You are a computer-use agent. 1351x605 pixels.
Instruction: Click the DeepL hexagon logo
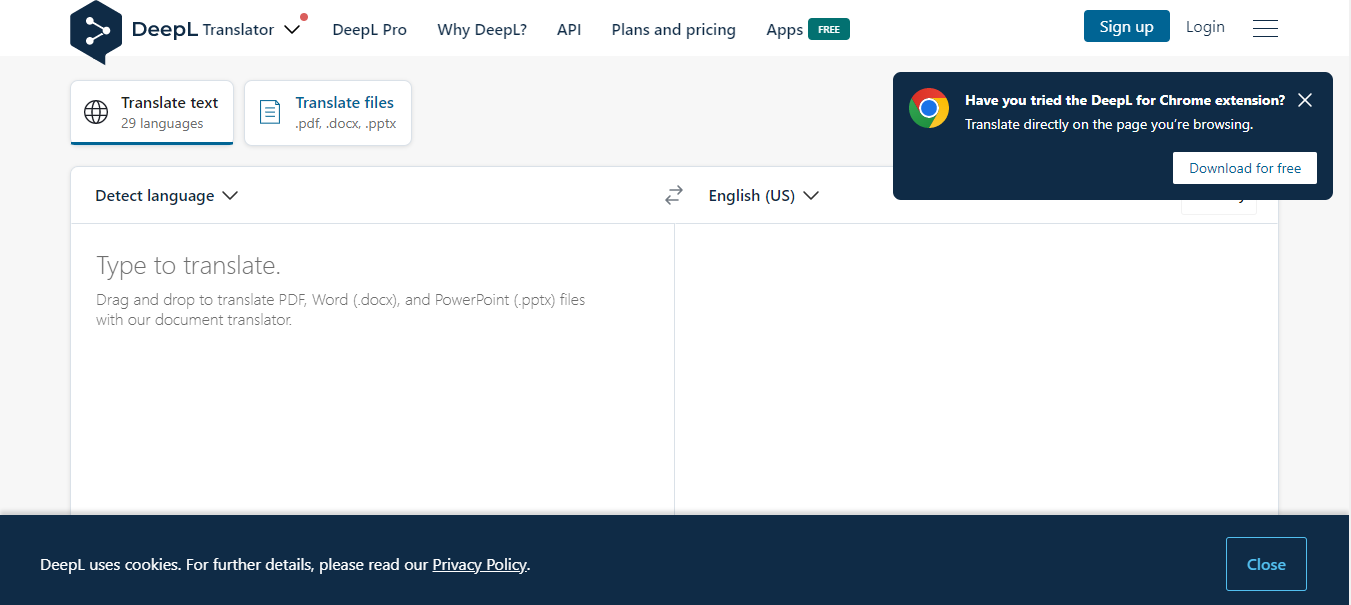(x=96, y=30)
